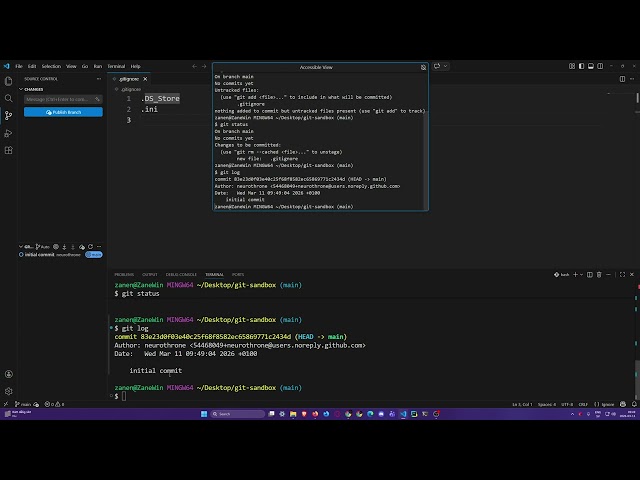Click the UTF-8 encoding status entry
The height and width of the screenshot is (480, 640).
[x=567, y=404]
